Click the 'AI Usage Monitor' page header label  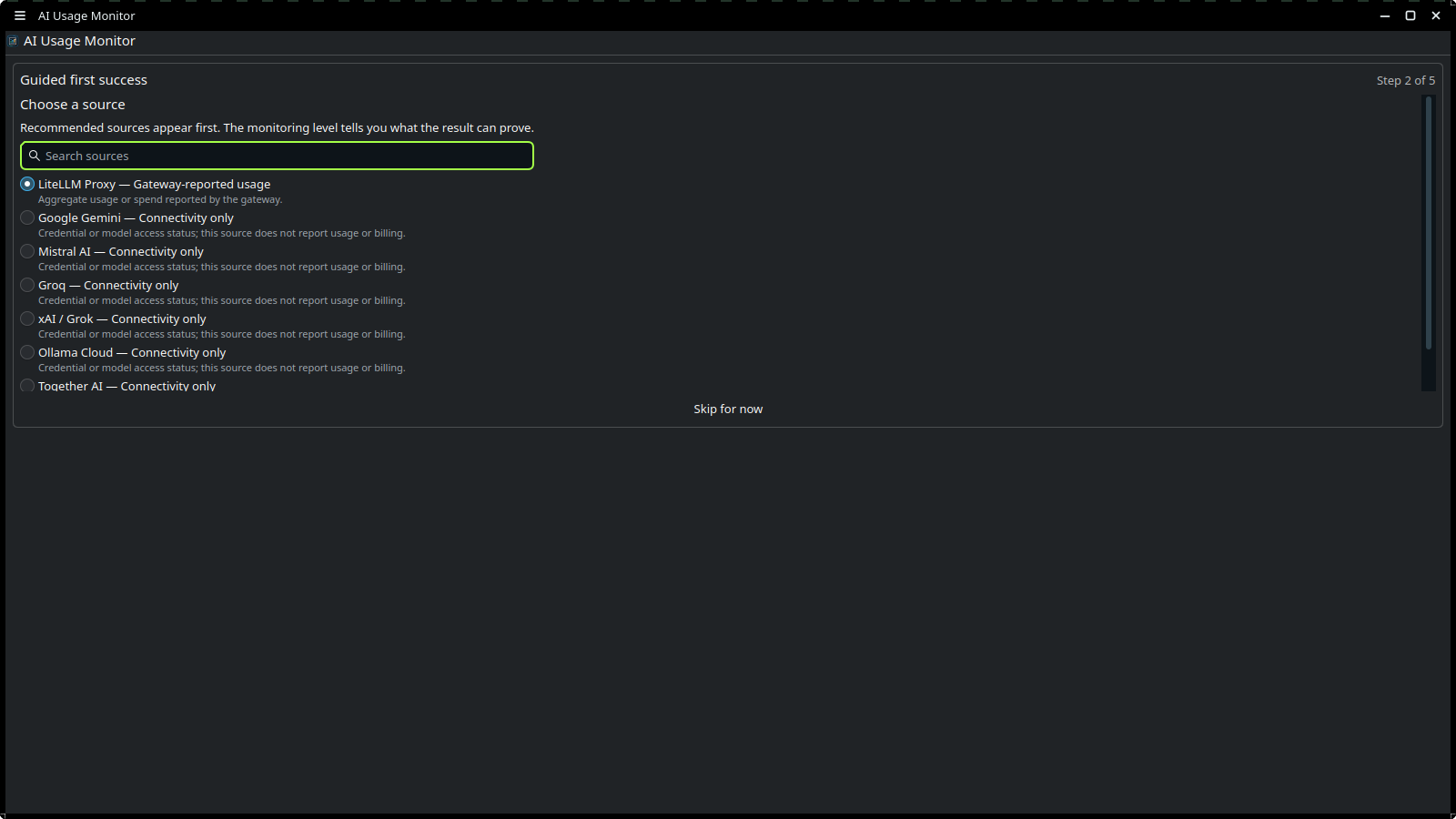[79, 41]
